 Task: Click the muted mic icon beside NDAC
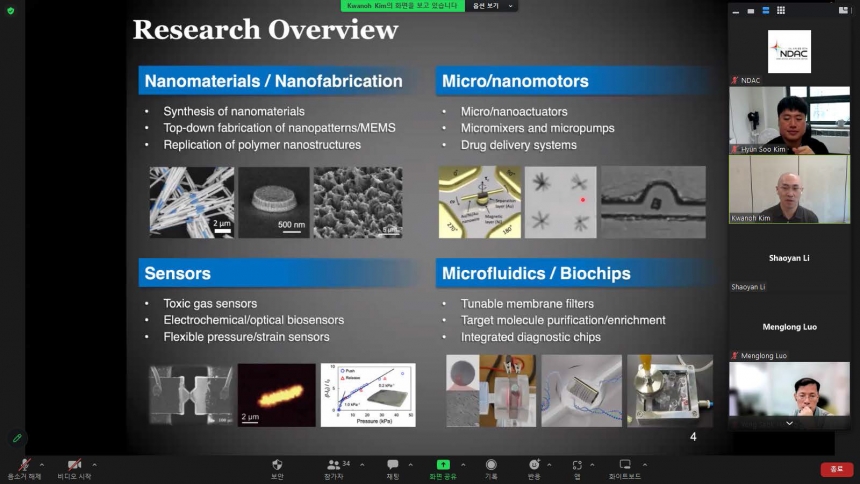pyautogui.click(x=735, y=80)
